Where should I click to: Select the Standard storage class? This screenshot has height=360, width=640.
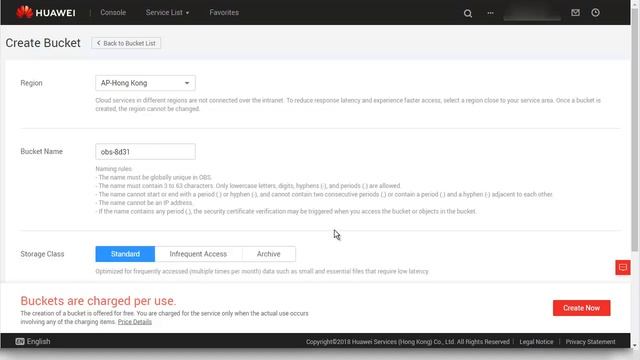click(x=125, y=254)
